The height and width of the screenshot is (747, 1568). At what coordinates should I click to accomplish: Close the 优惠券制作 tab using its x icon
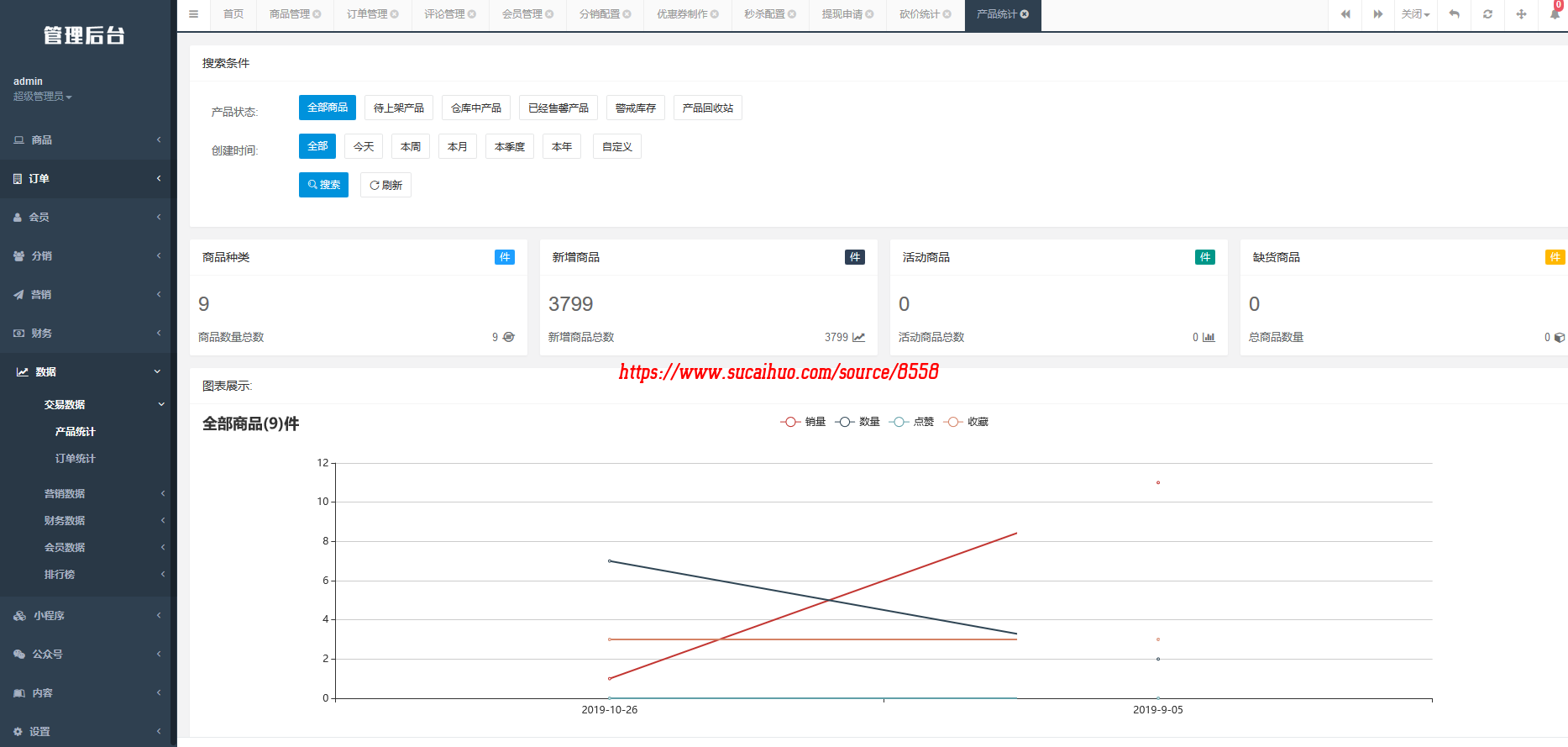[715, 14]
